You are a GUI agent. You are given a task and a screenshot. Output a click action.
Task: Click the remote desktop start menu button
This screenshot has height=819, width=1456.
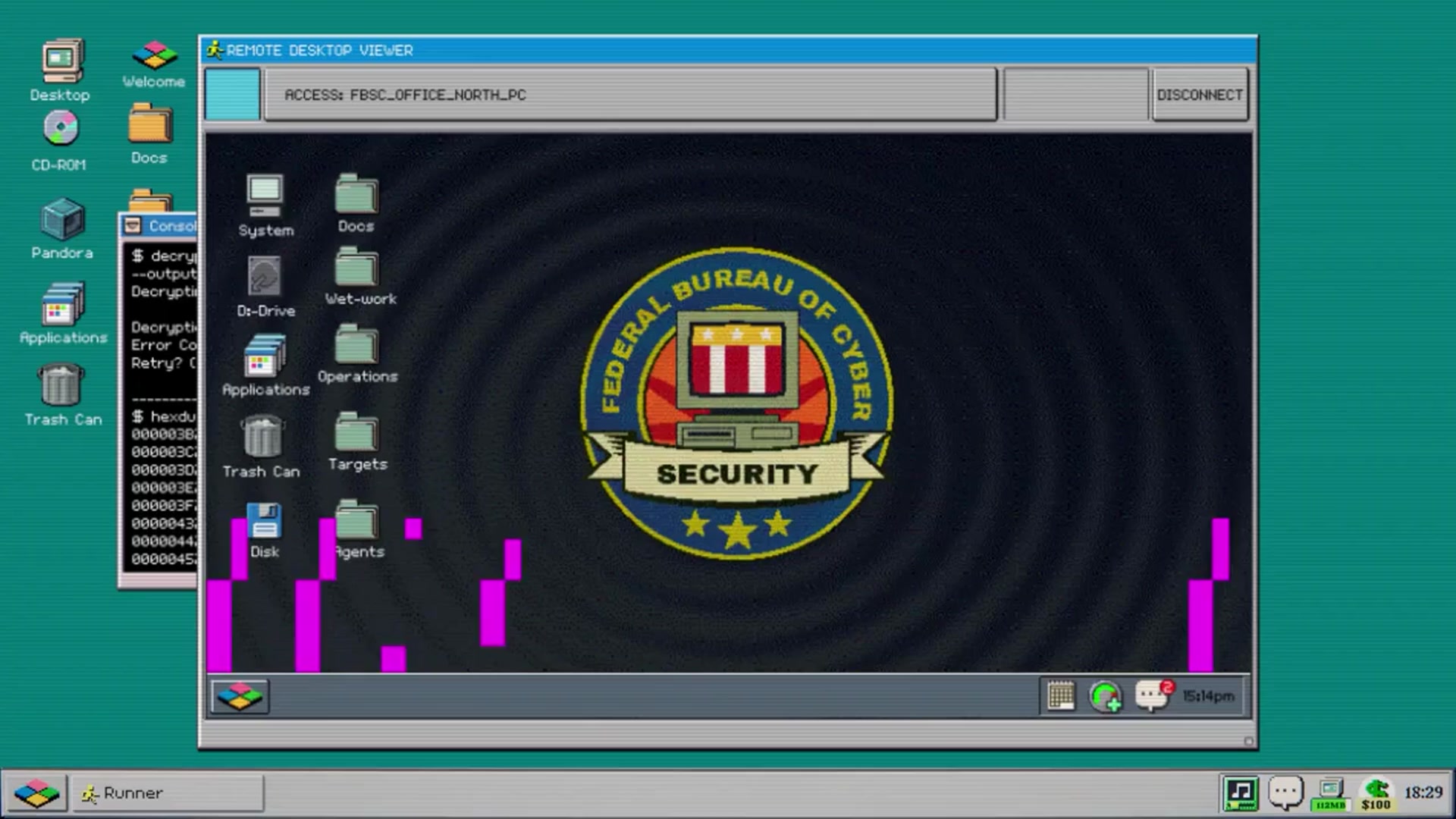(x=240, y=696)
